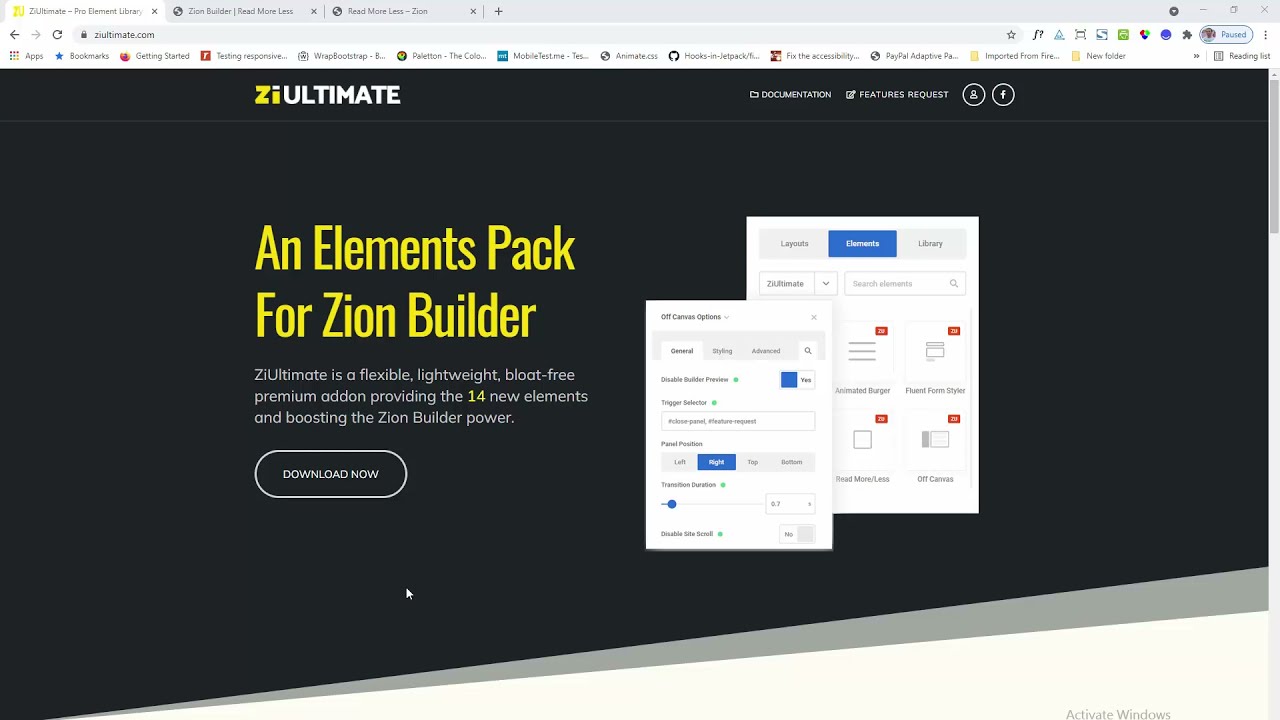Switch to the Read More Less – Zion browser tab
Screen dimensions: 1280x720
(x=402, y=11)
